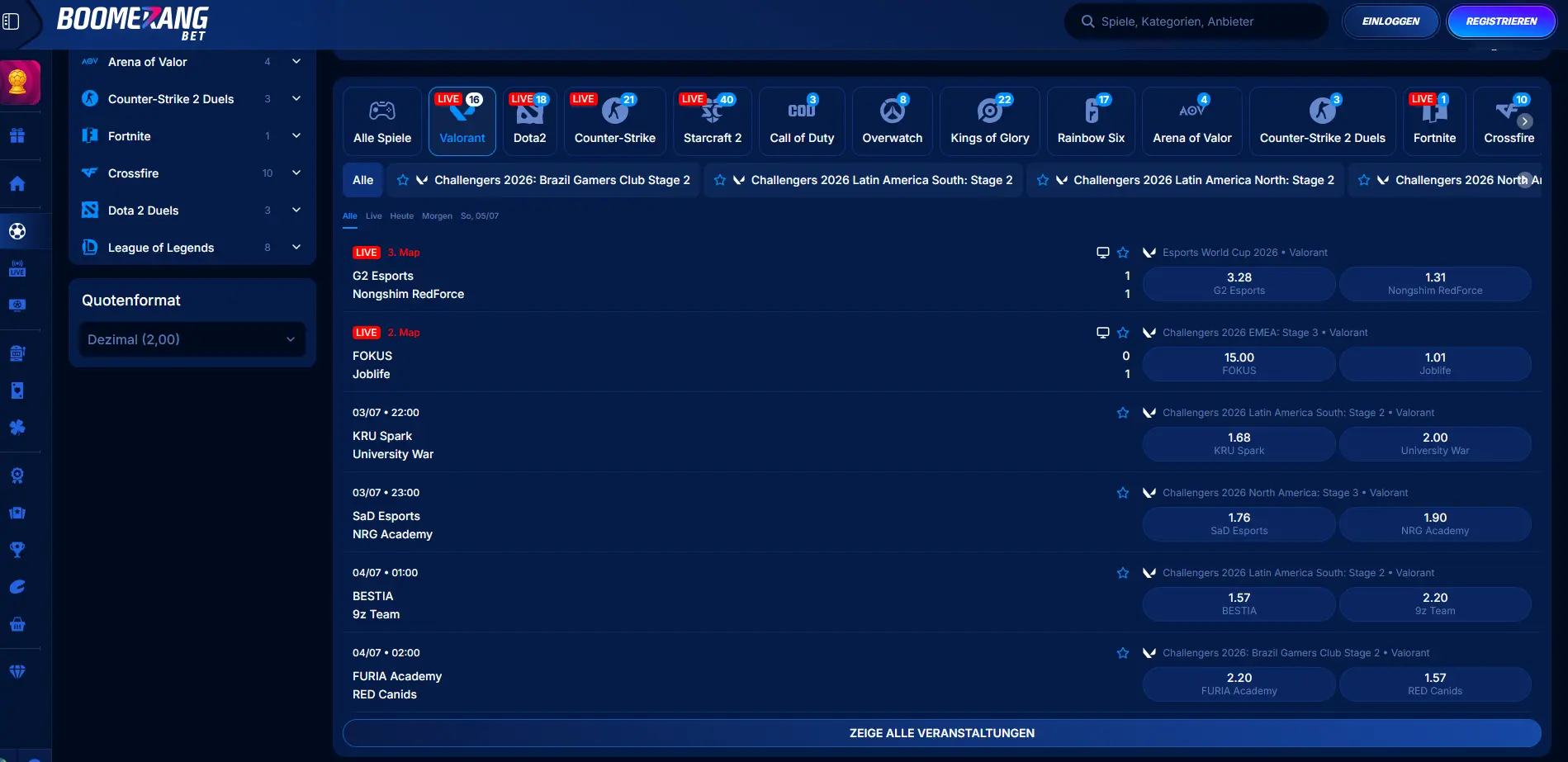Open the trophy cup sidebar icon
1568x762 pixels.
pyautogui.click(x=17, y=550)
